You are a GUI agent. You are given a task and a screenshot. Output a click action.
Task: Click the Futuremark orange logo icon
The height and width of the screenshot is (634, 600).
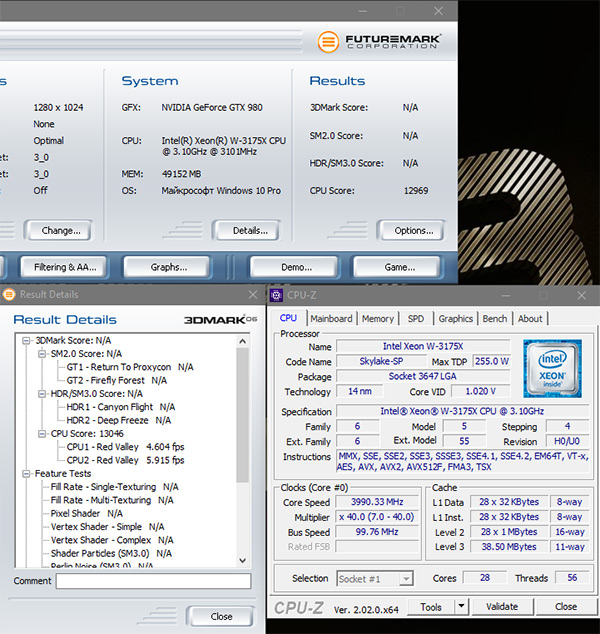[x=328, y=42]
